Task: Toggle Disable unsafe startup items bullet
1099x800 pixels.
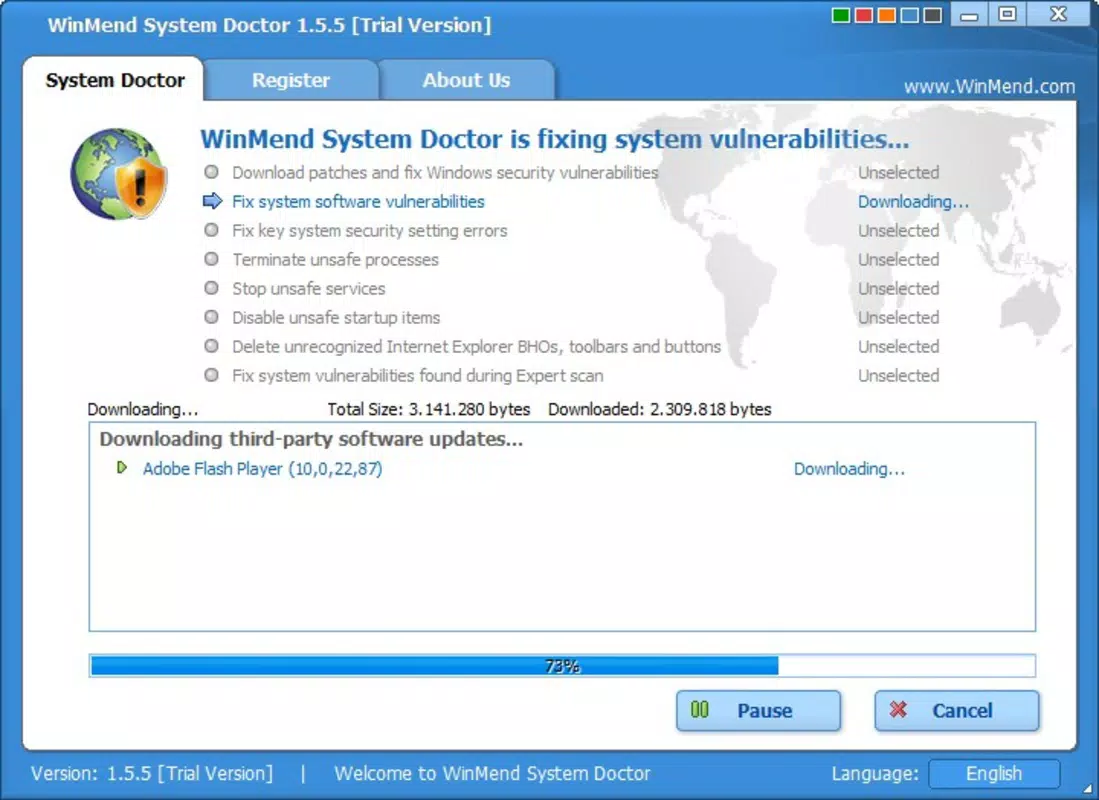Action: 211,317
